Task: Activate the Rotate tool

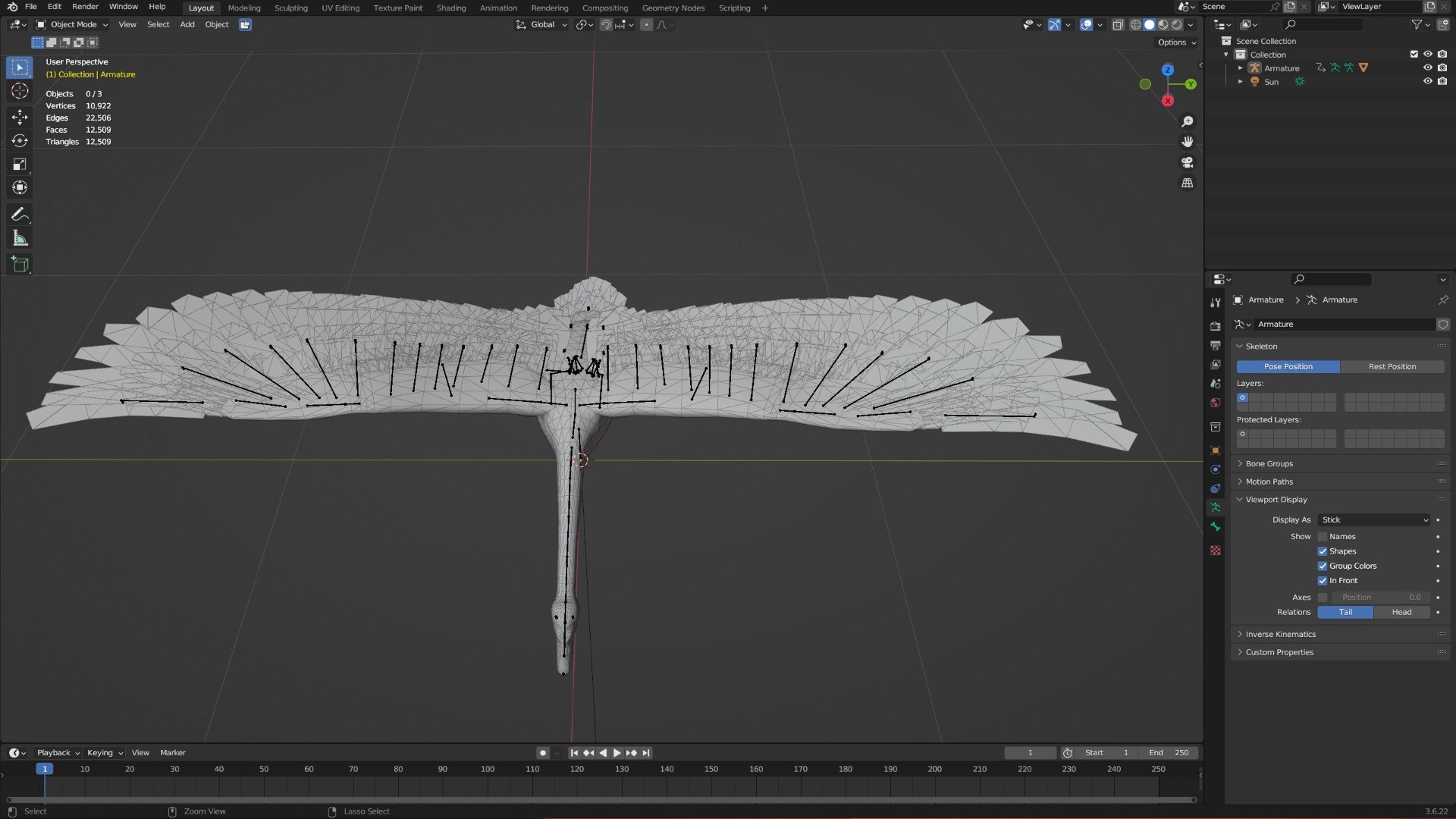Action: pyautogui.click(x=20, y=140)
